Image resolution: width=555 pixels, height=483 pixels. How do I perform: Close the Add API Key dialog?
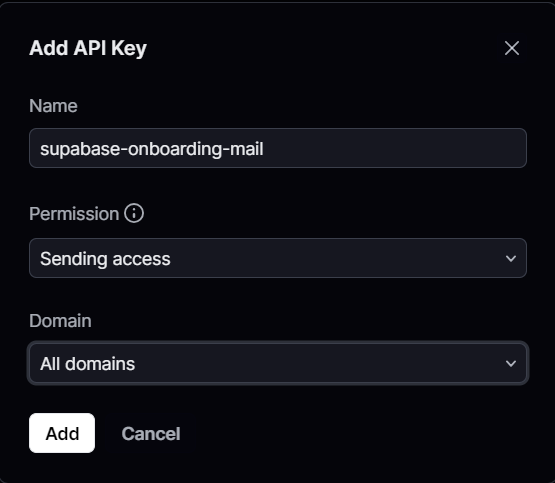point(512,48)
